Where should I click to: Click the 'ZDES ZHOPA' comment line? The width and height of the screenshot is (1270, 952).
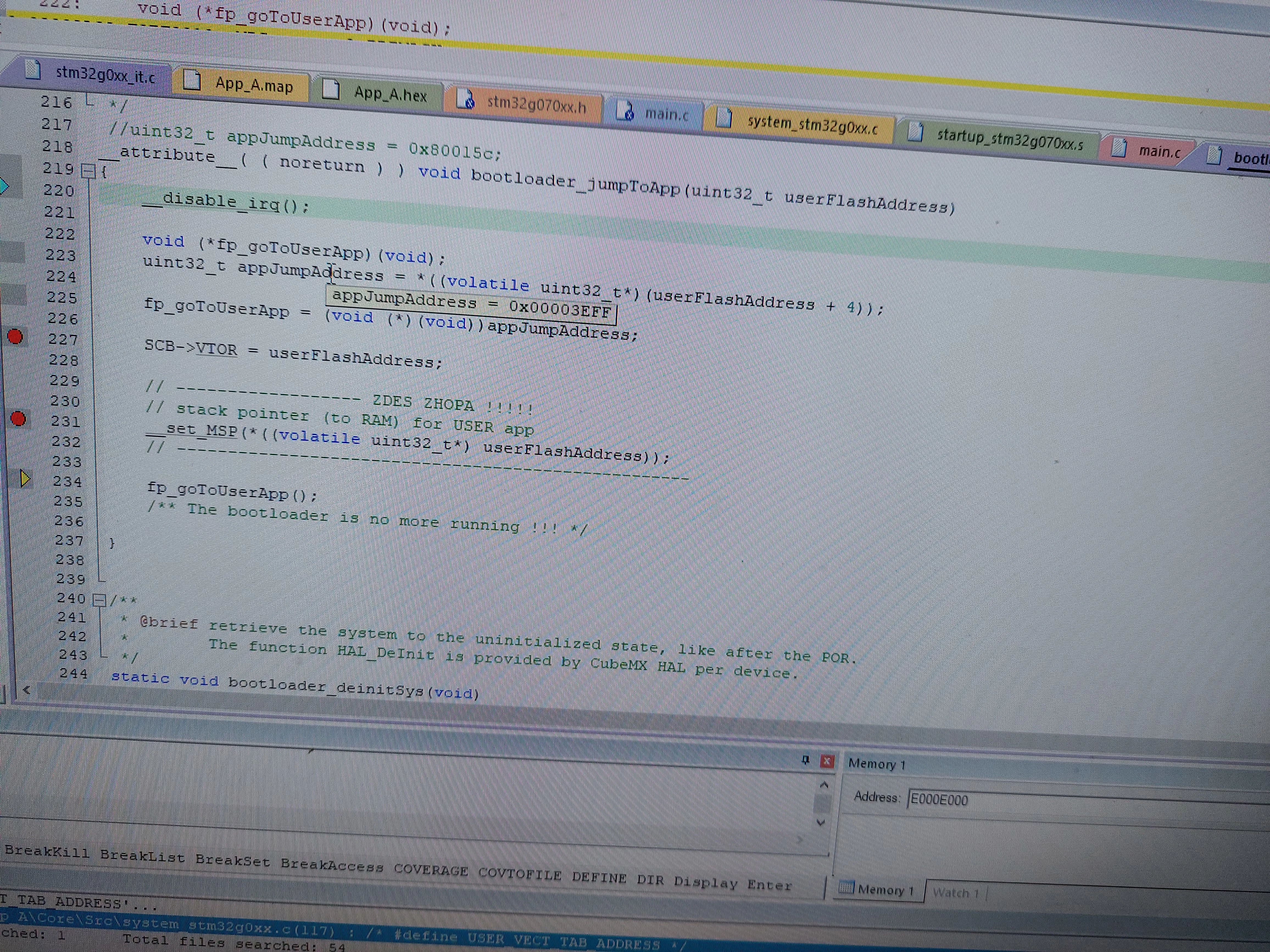point(340,398)
